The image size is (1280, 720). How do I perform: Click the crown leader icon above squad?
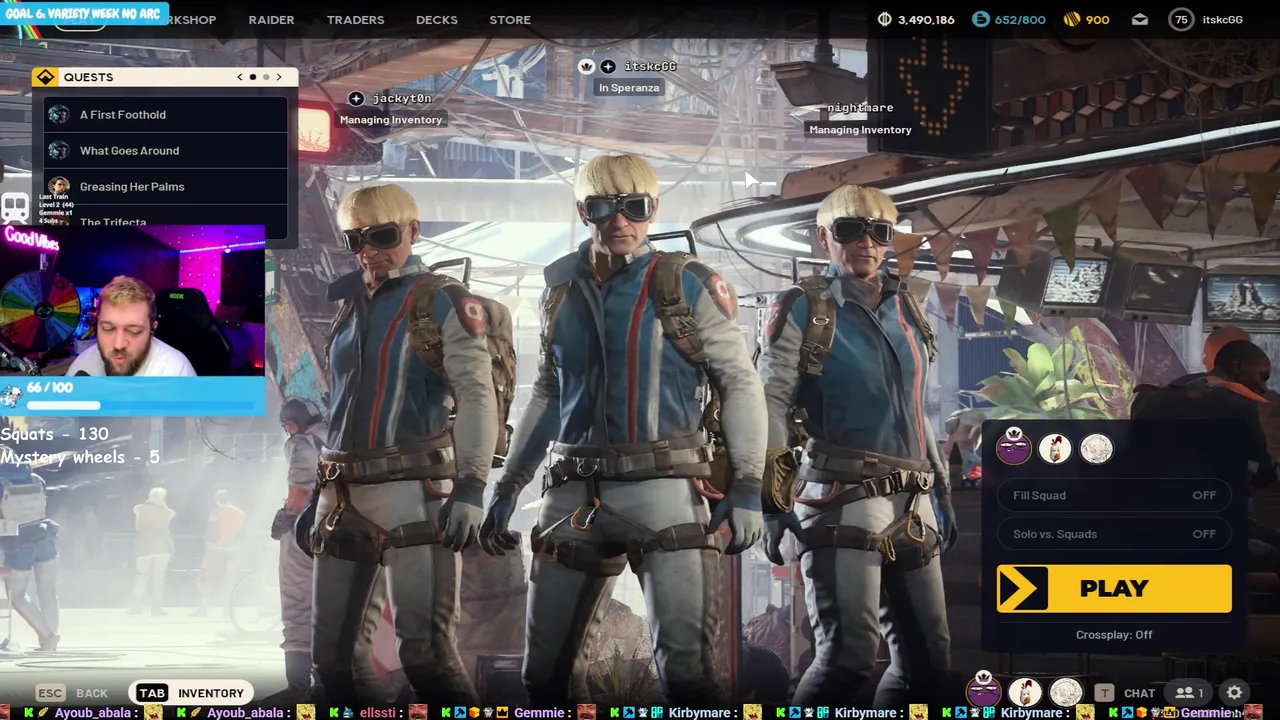tap(587, 66)
